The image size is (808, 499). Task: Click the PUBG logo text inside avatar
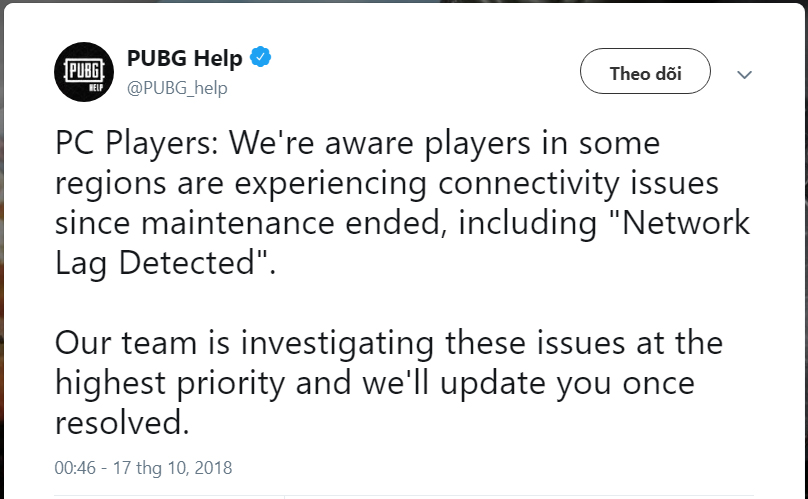[84, 70]
